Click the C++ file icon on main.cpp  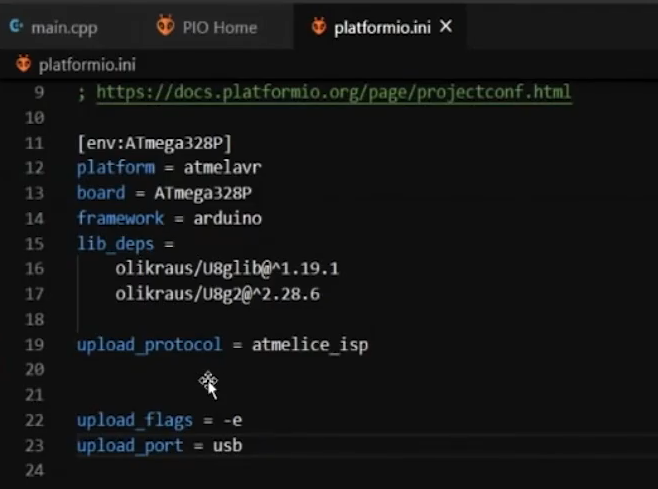(x=16, y=27)
